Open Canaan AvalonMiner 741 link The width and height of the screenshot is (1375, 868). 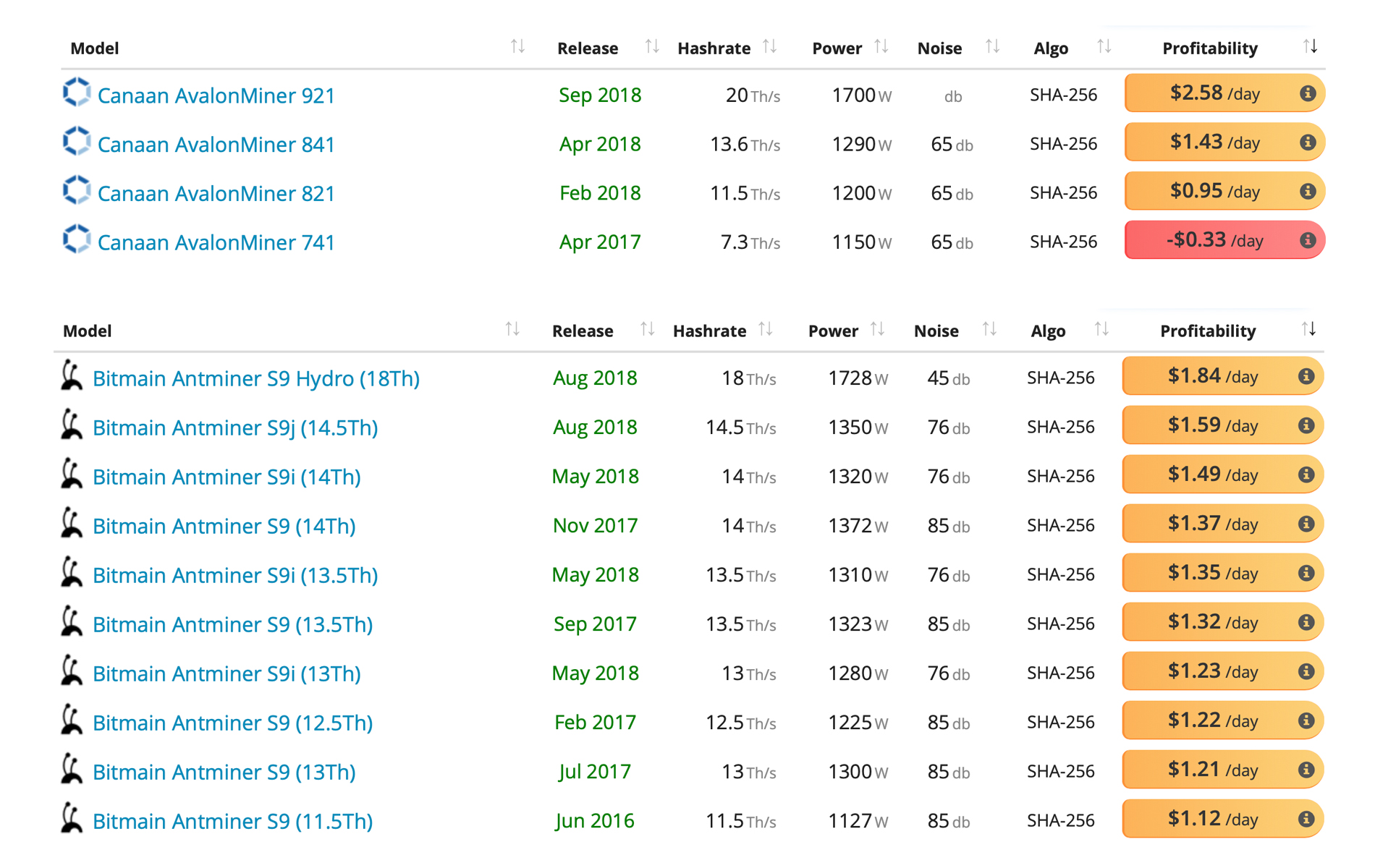tap(216, 242)
